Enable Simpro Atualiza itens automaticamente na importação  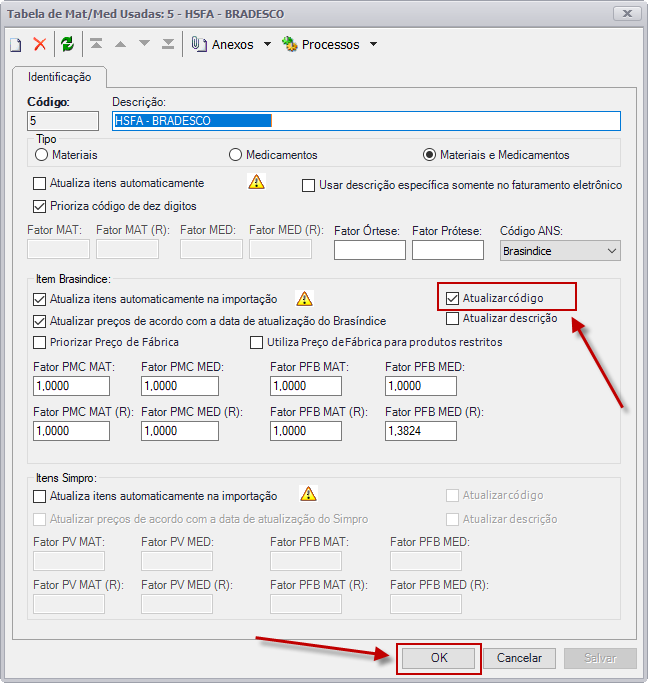click(40, 496)
